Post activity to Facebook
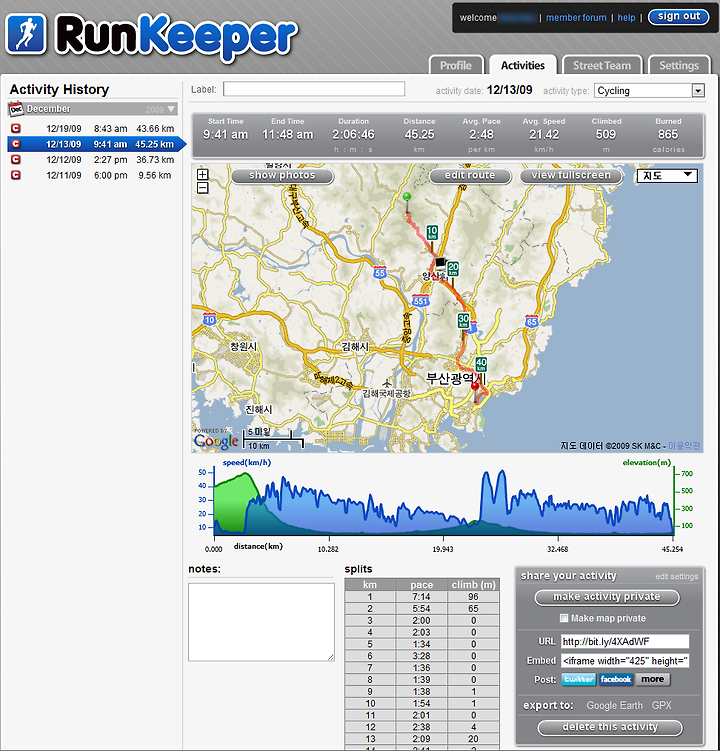 pyautogui.click(x=616, y=679)
